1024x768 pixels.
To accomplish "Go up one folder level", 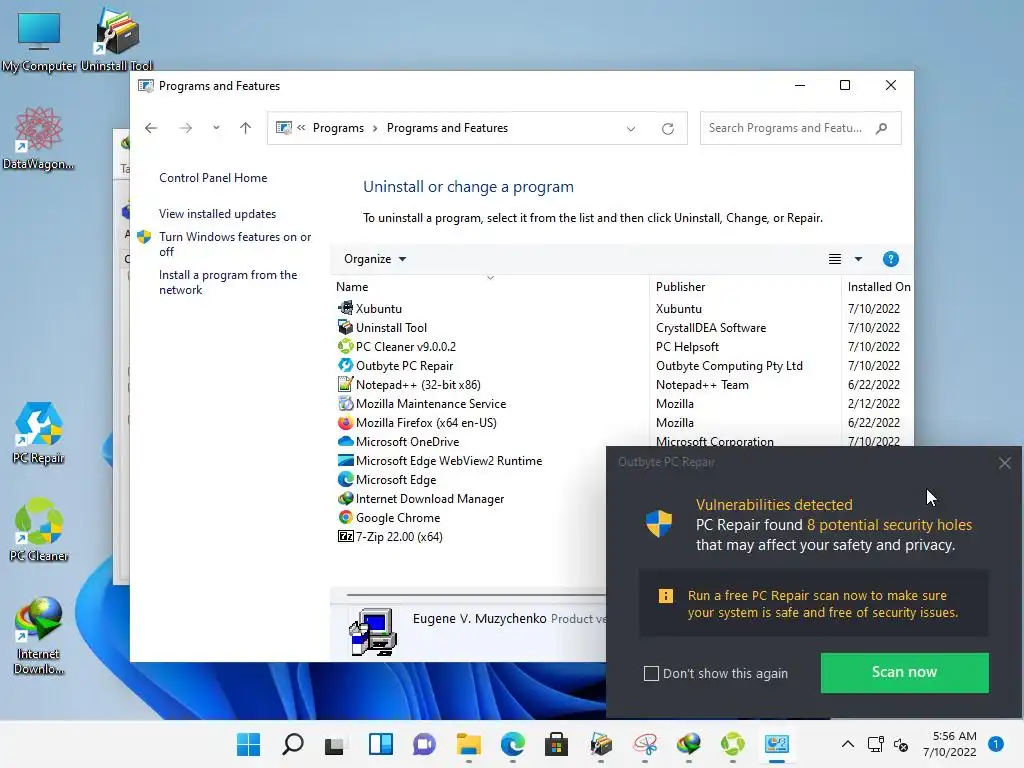I will [245, 128].
